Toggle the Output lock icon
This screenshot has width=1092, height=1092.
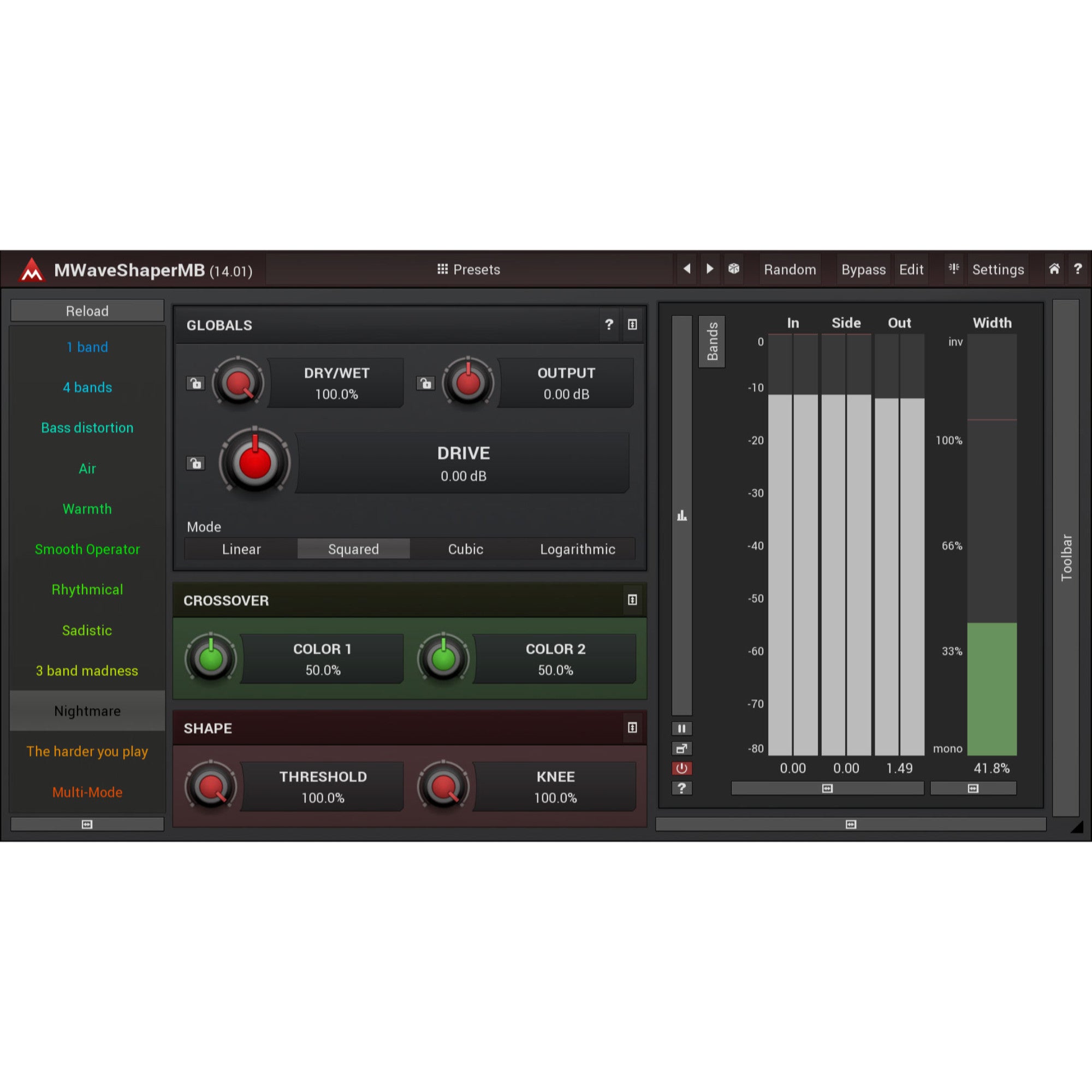point(426,384)
